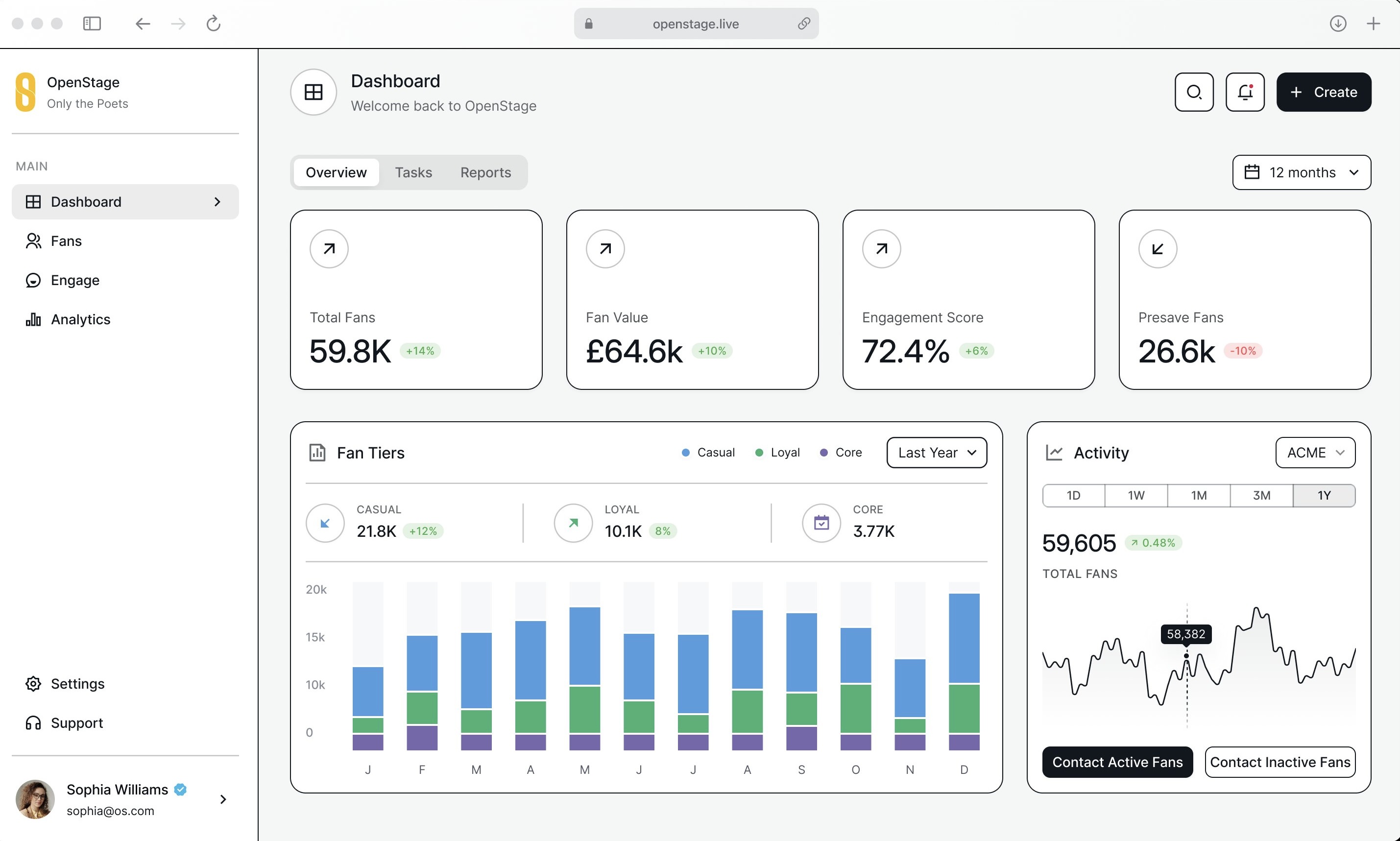Click the OpenStage yellow logo icon
This screenshot has width=1400, height=841.
coord(25,92)
